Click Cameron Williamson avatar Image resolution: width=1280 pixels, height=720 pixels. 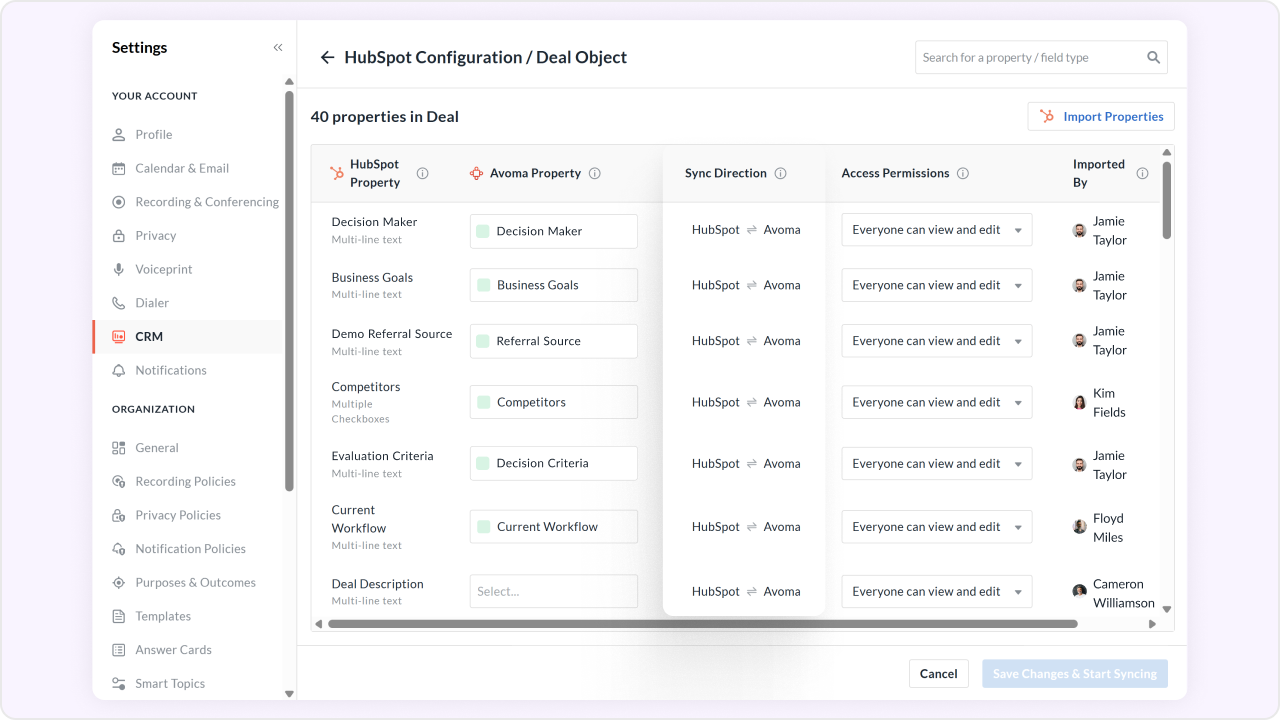pyautogui.click(x=1080, y=592)
